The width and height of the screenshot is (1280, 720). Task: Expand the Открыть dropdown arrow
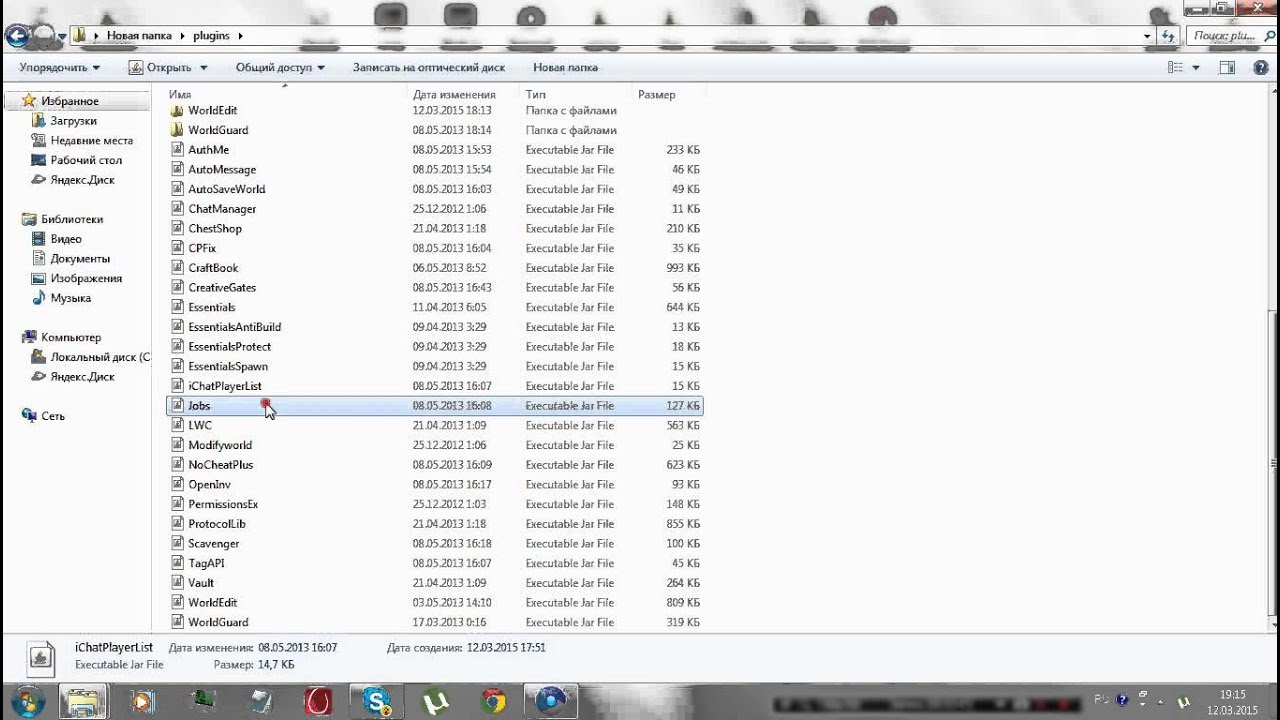pyautogui.click(x=203, y=67)
